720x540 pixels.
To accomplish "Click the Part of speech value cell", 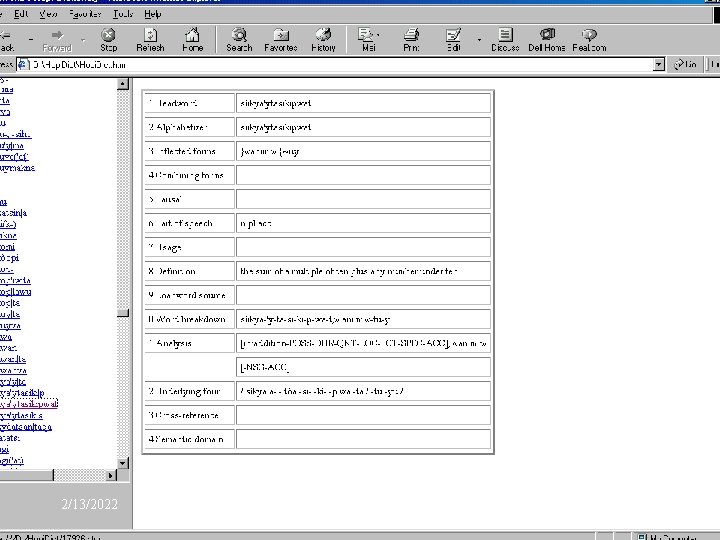I will coord(363,224).
